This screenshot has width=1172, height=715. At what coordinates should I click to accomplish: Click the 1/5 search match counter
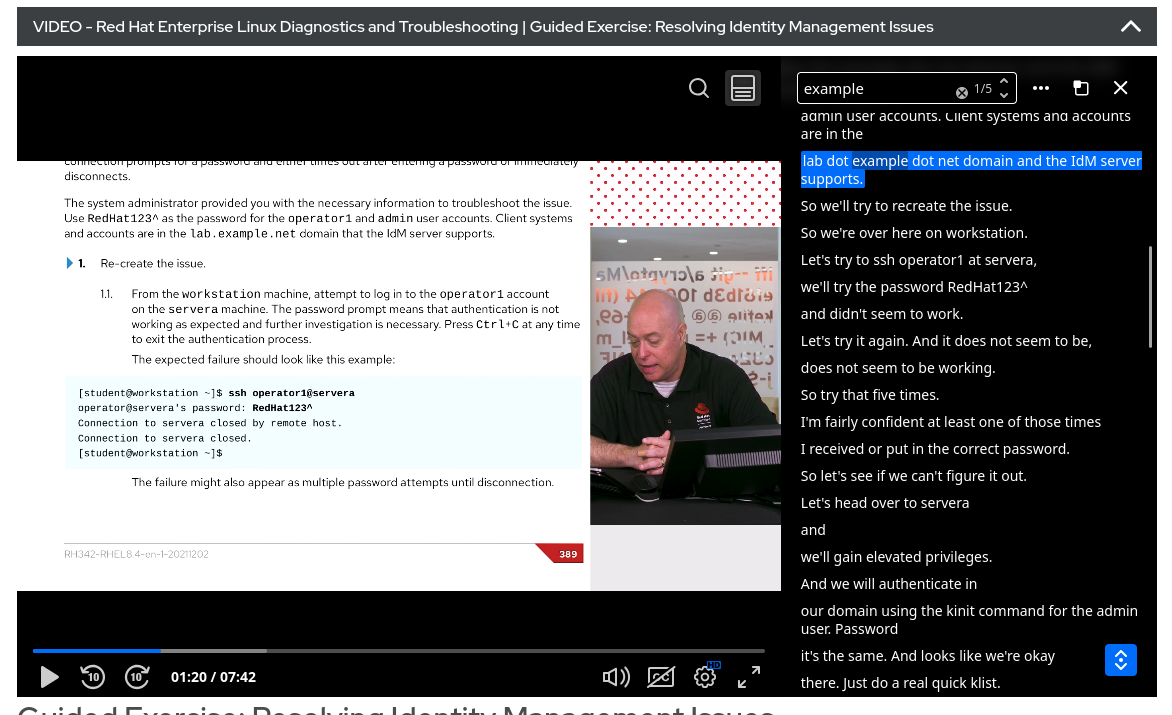pyautogui.click(x=982, y=88)
